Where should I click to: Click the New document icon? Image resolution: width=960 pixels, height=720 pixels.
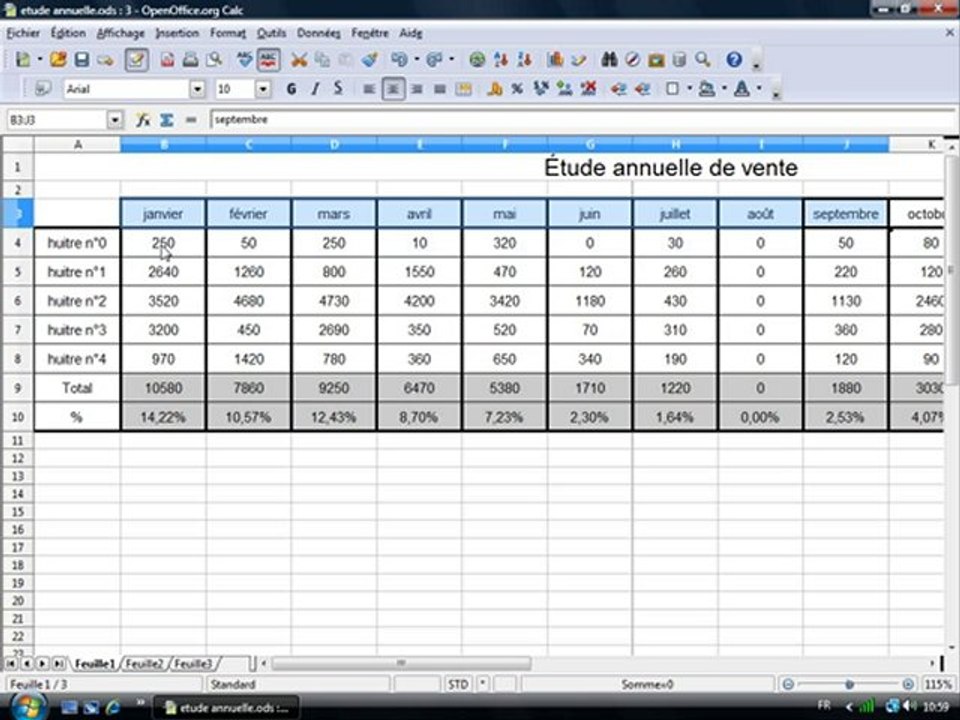point(23,59)
